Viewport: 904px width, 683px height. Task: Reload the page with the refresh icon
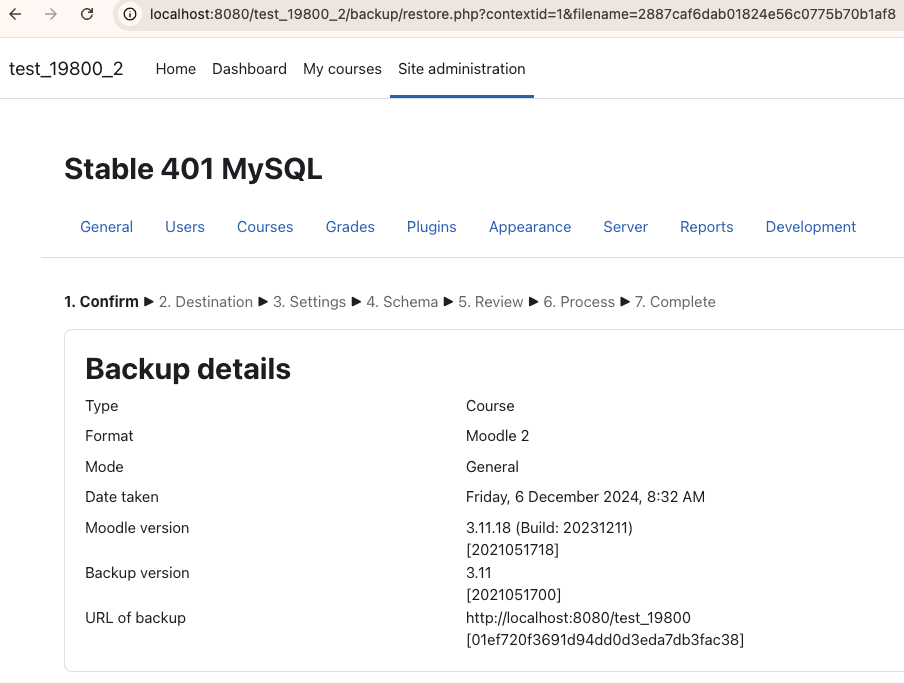pos(87,14)
